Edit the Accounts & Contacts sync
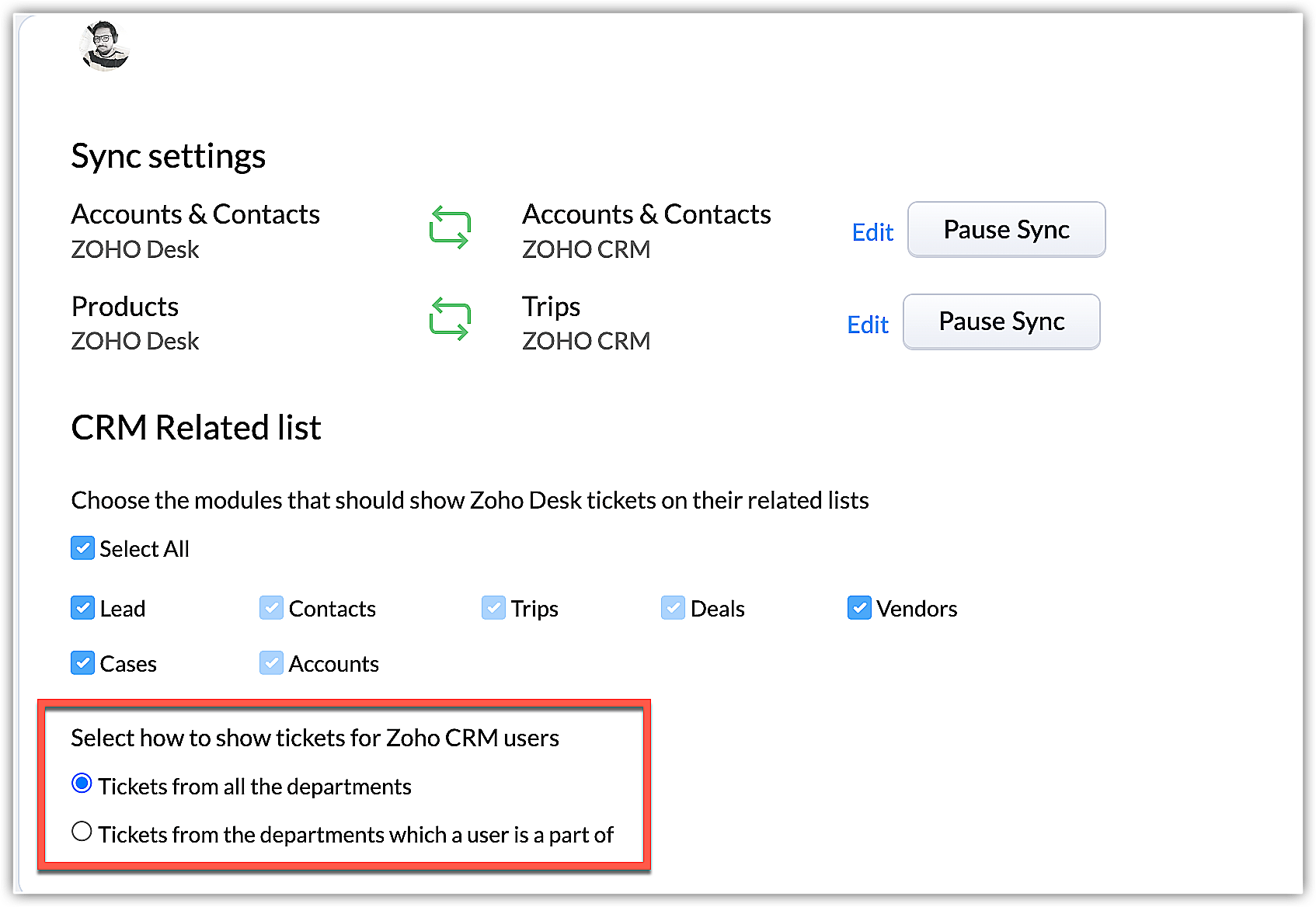This screenshot has height=907, width=1316. 872,232
